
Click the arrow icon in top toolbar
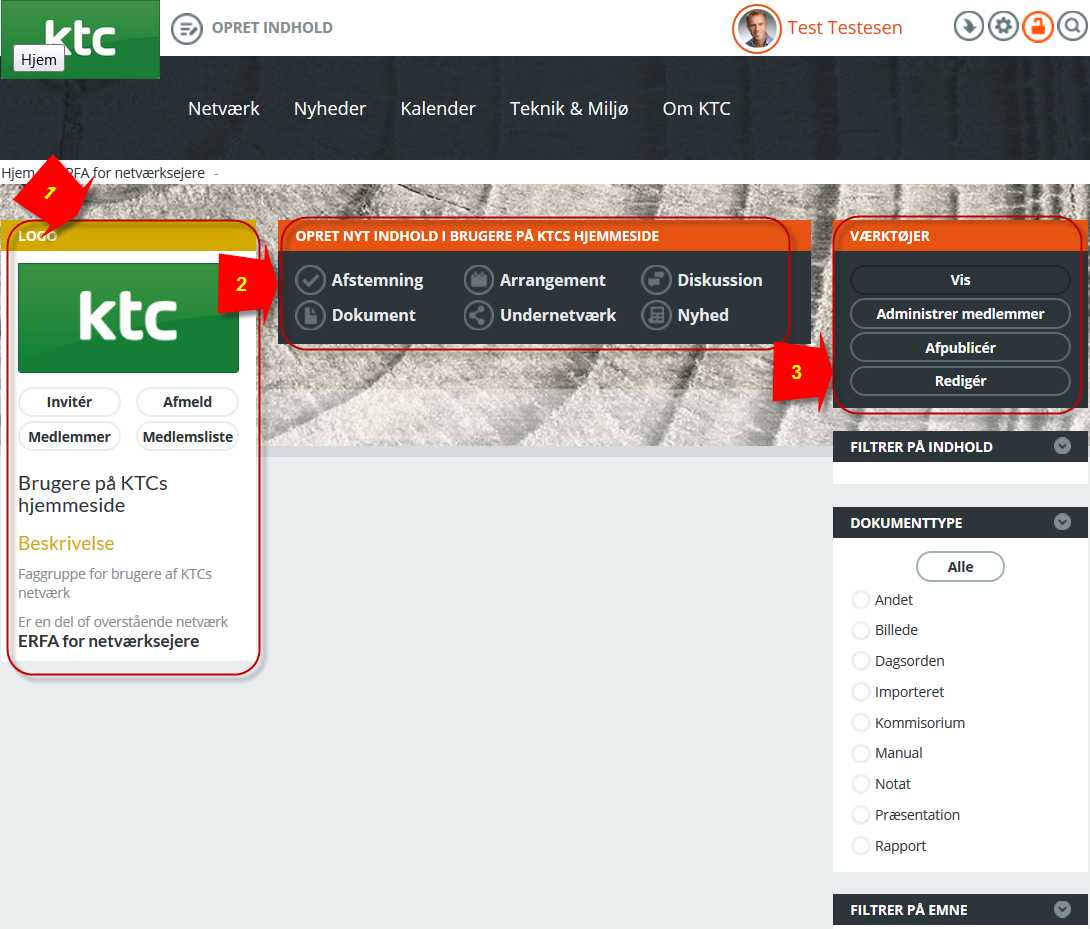coord(968,27)
